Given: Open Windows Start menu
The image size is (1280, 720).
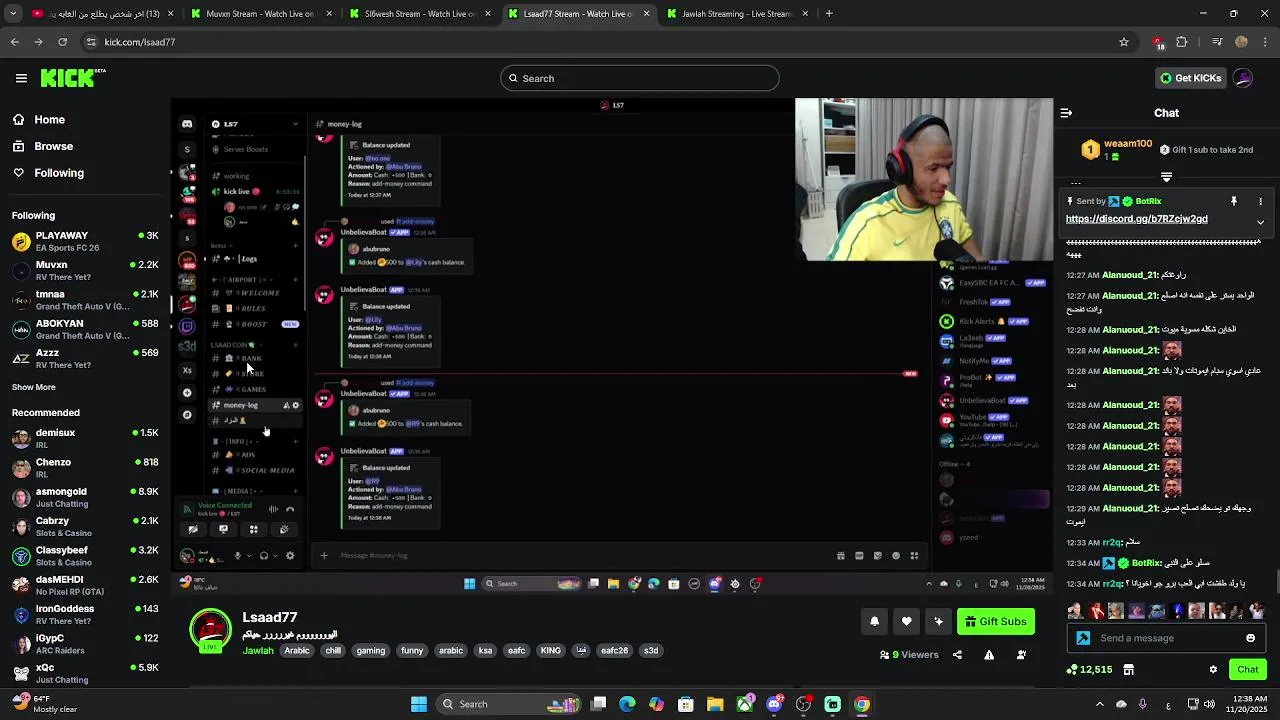Looking at the screenshot, I should pos(419,704).
